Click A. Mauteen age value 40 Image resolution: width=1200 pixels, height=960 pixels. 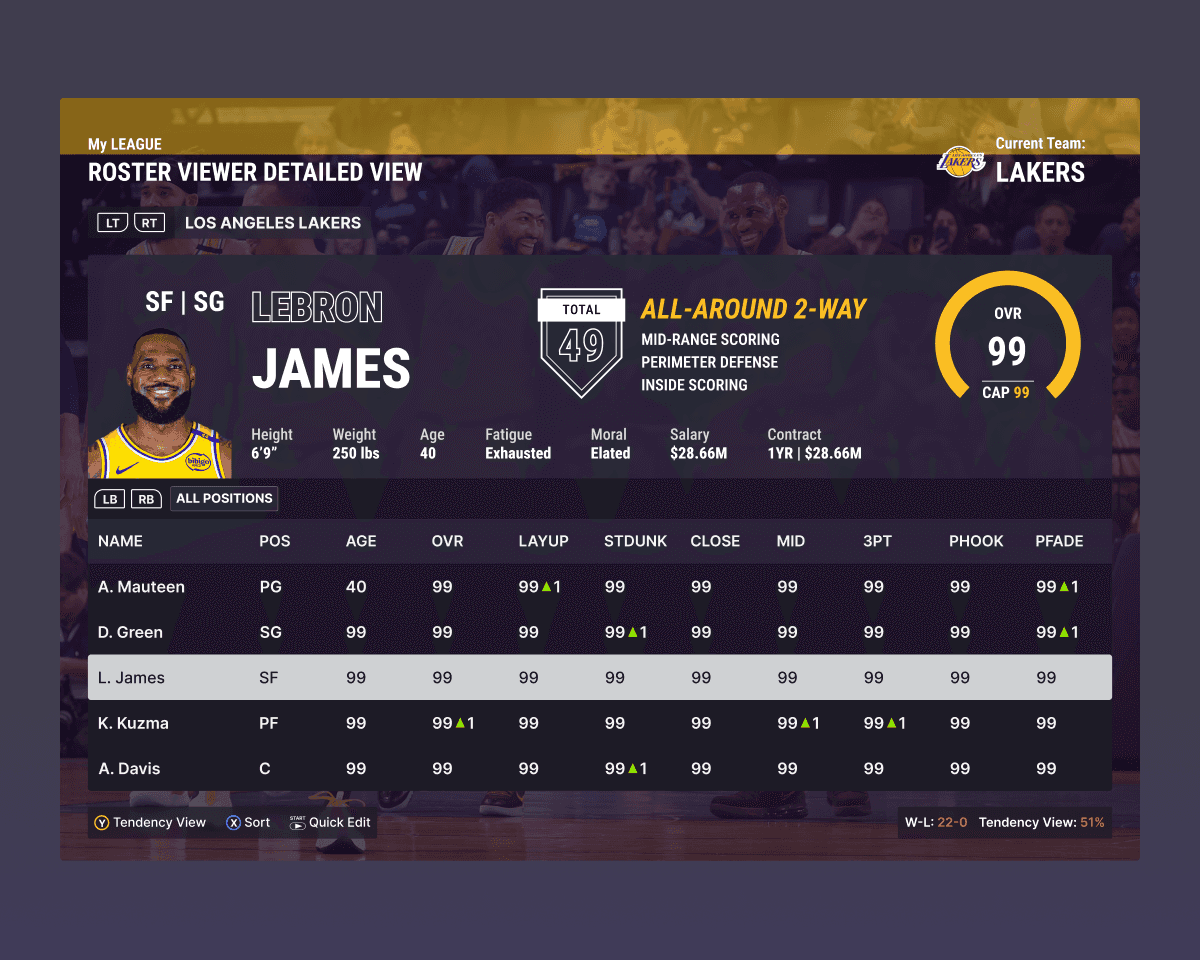click(356, 587)
